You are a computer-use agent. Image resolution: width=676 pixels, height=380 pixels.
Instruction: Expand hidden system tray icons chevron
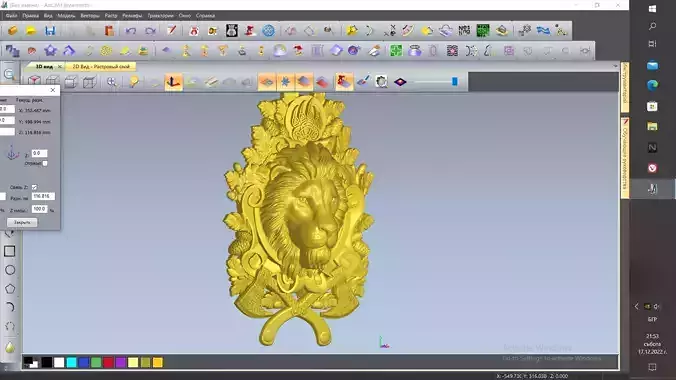[x=637, y=306]
